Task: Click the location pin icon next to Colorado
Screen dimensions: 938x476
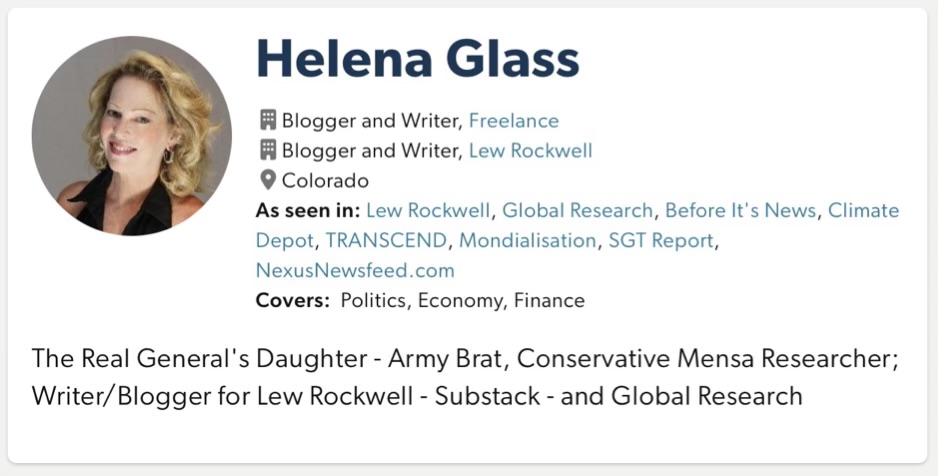Action: click(267, 181)
